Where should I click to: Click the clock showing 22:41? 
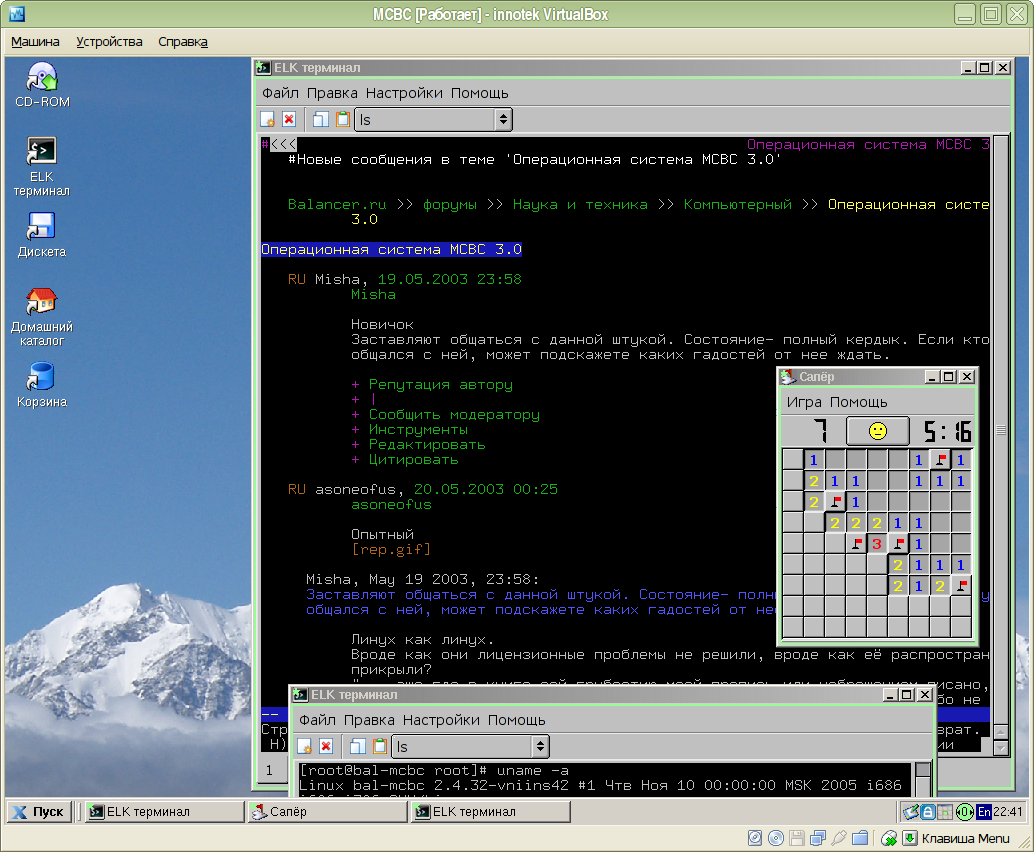point(1008,812)
